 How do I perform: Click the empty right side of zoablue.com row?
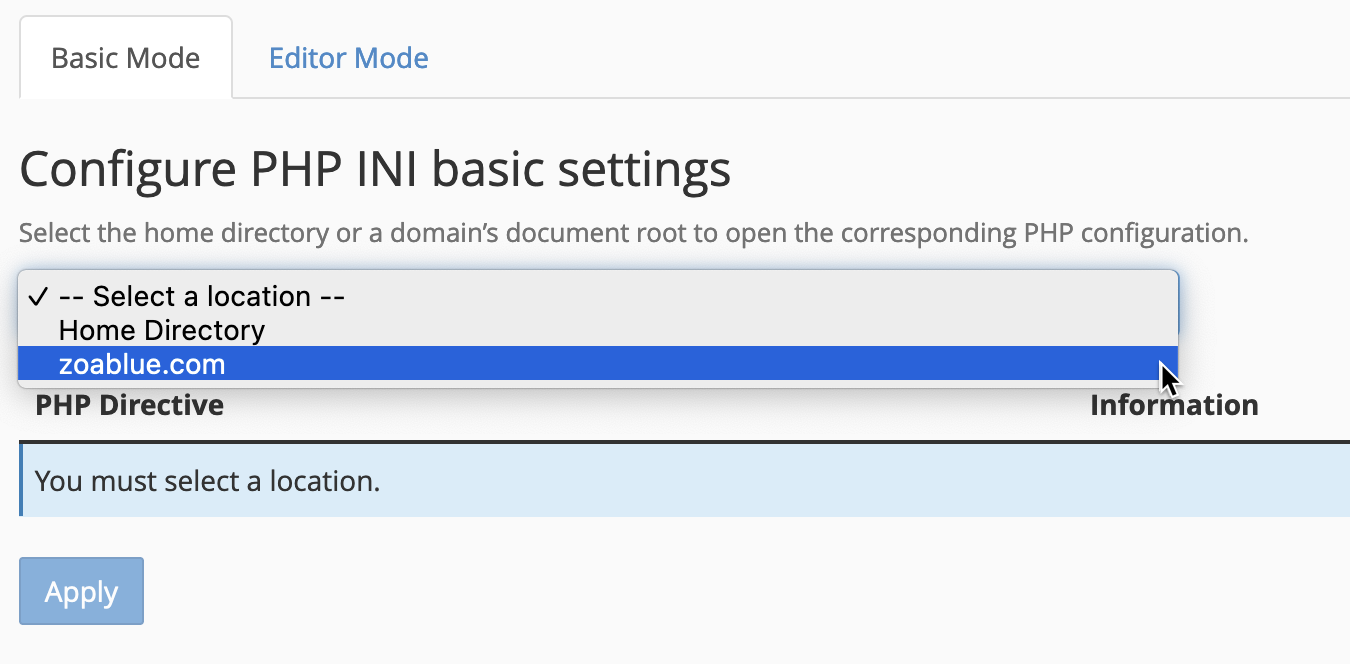pos(800,364)
